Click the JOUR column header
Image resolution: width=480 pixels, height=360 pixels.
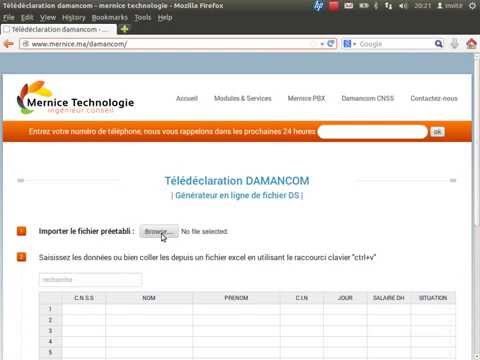345,298
